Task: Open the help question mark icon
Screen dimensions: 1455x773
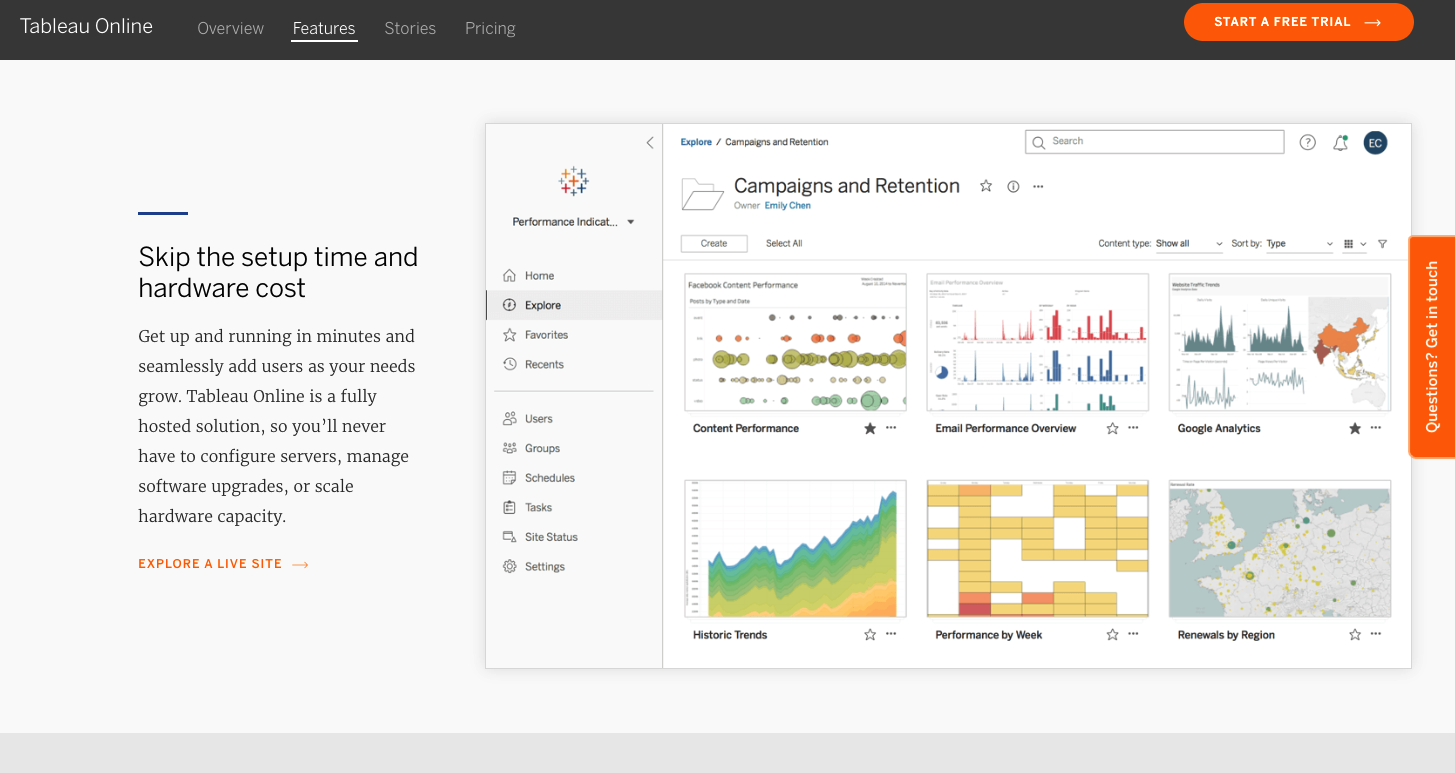Action: [x=1307, y=142]
